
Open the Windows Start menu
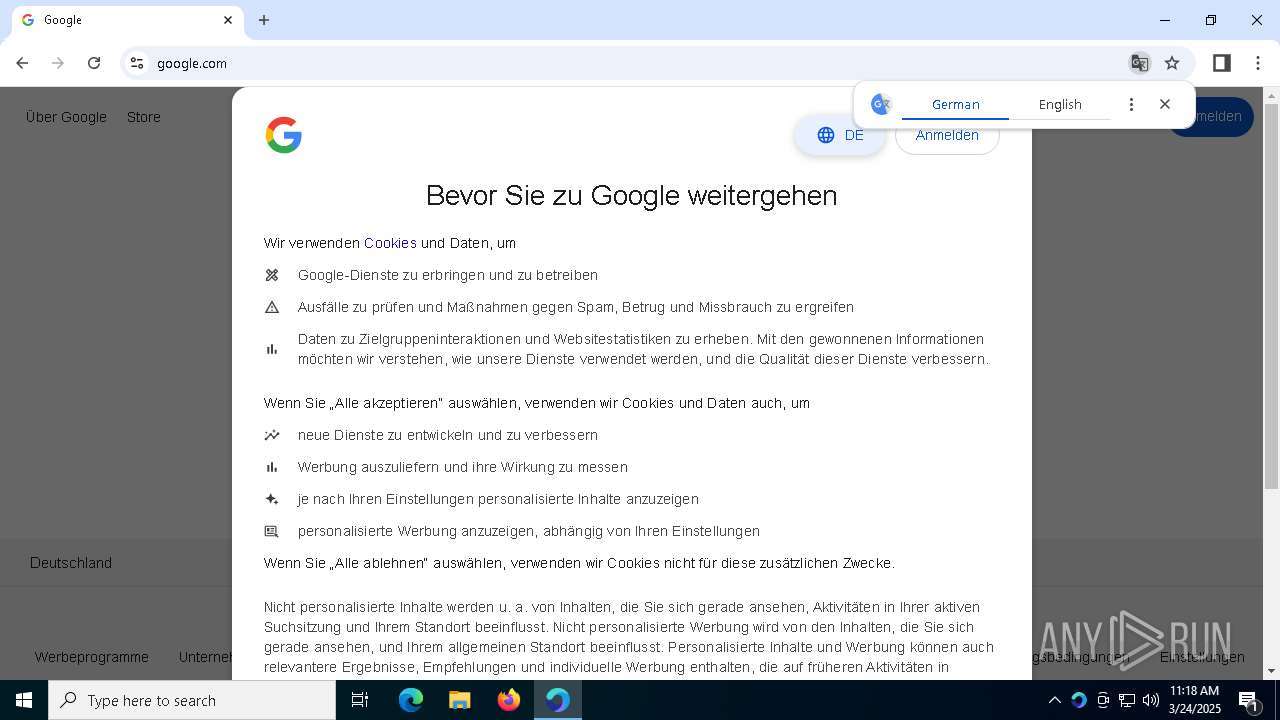point(24,700)
